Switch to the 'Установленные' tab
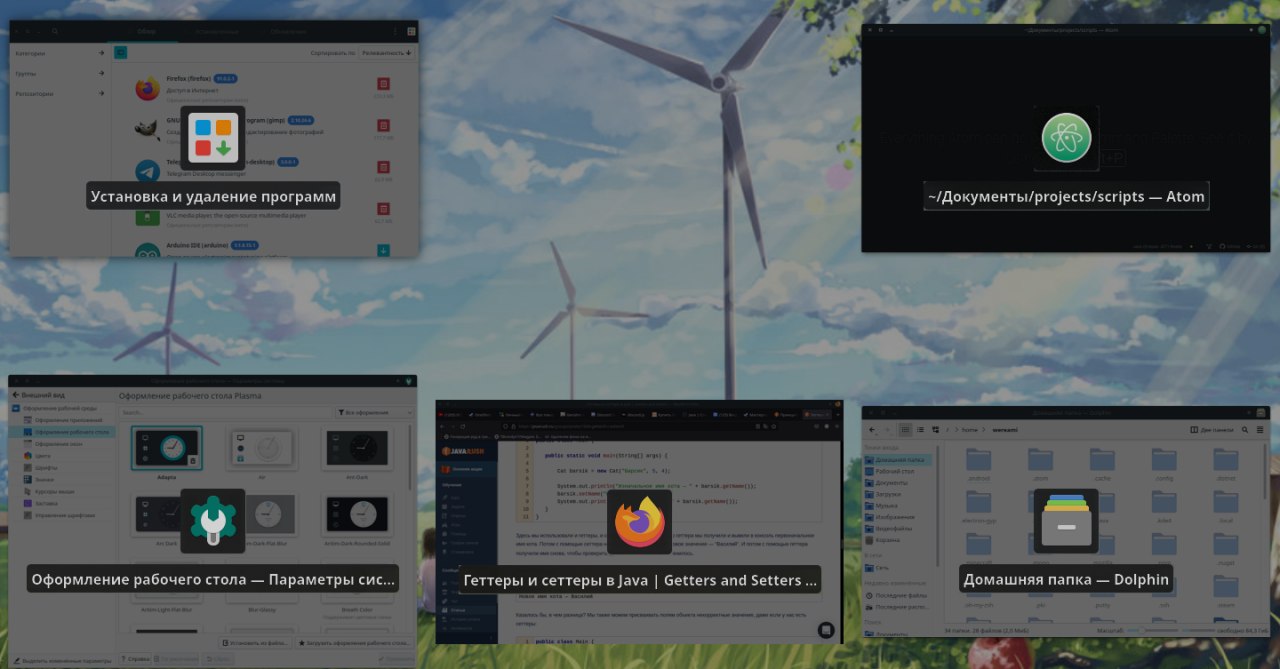Screen dimensions: 1280x669 [218, 32]
